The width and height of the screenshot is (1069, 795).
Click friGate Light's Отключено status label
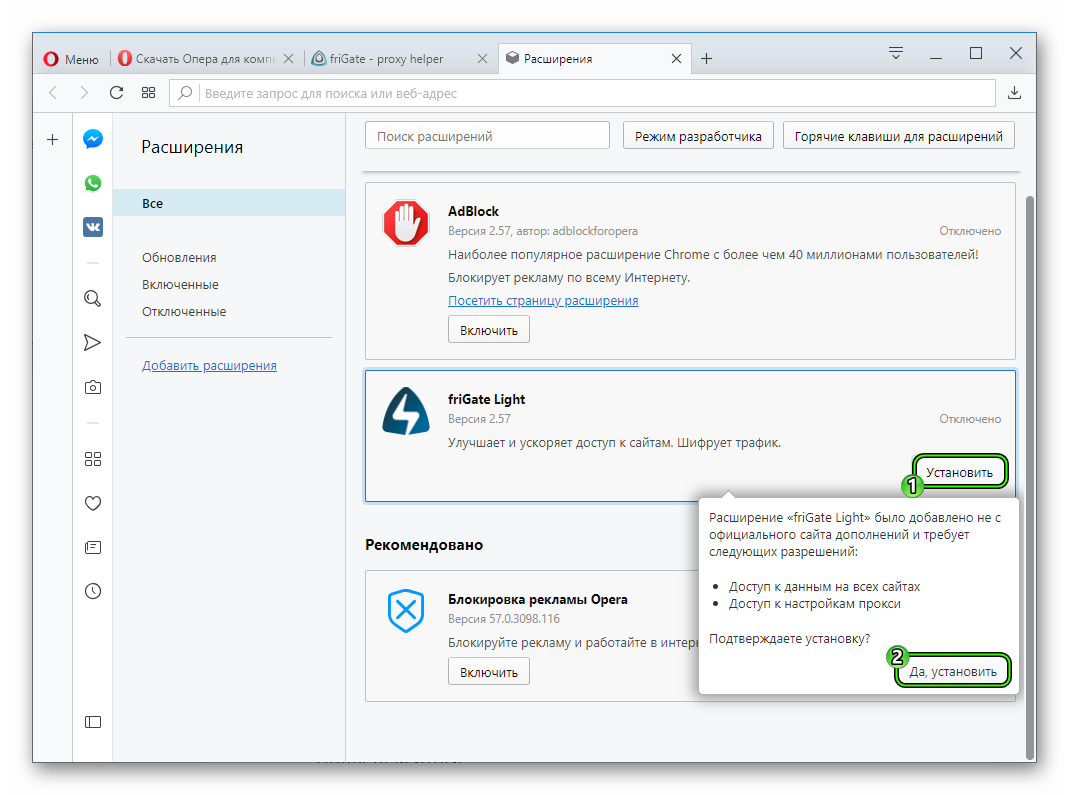pos(970,419)
